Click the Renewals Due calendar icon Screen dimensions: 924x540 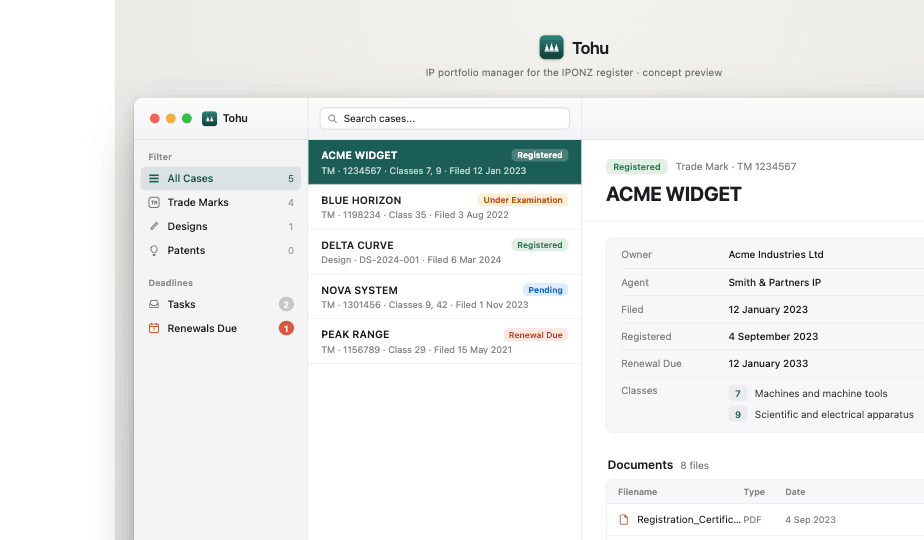(154, 328)
